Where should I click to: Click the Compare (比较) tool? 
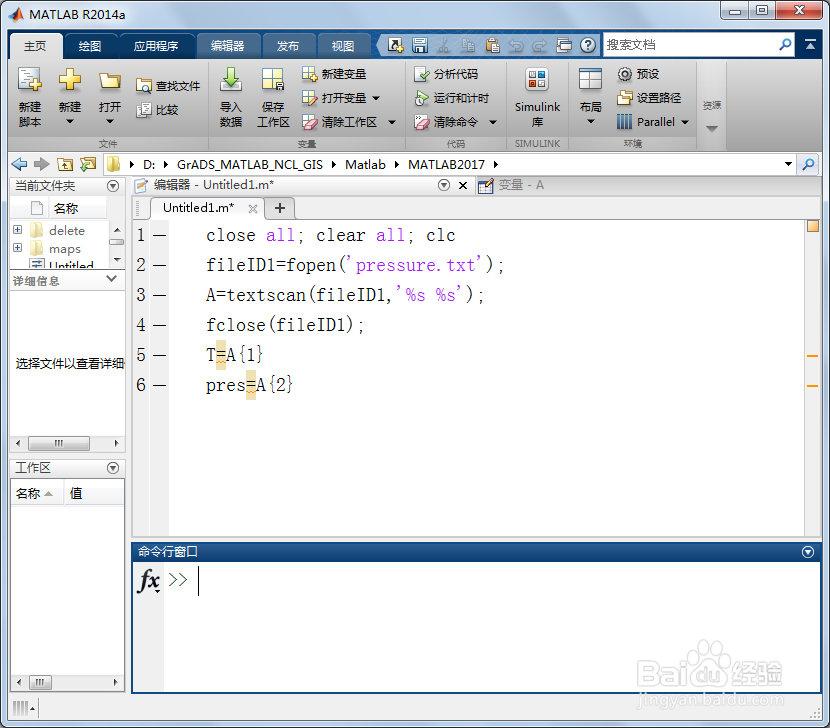(x=157, y=110)
